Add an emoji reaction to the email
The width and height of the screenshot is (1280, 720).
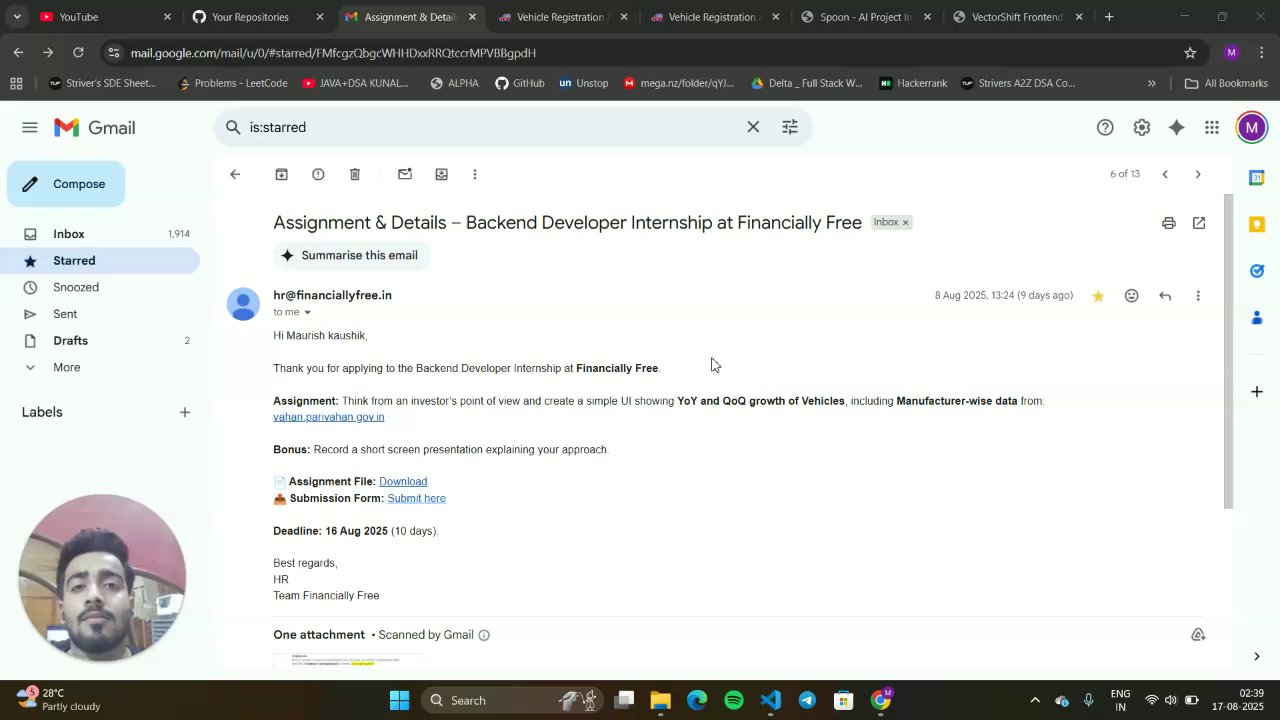pos(1132,296)
